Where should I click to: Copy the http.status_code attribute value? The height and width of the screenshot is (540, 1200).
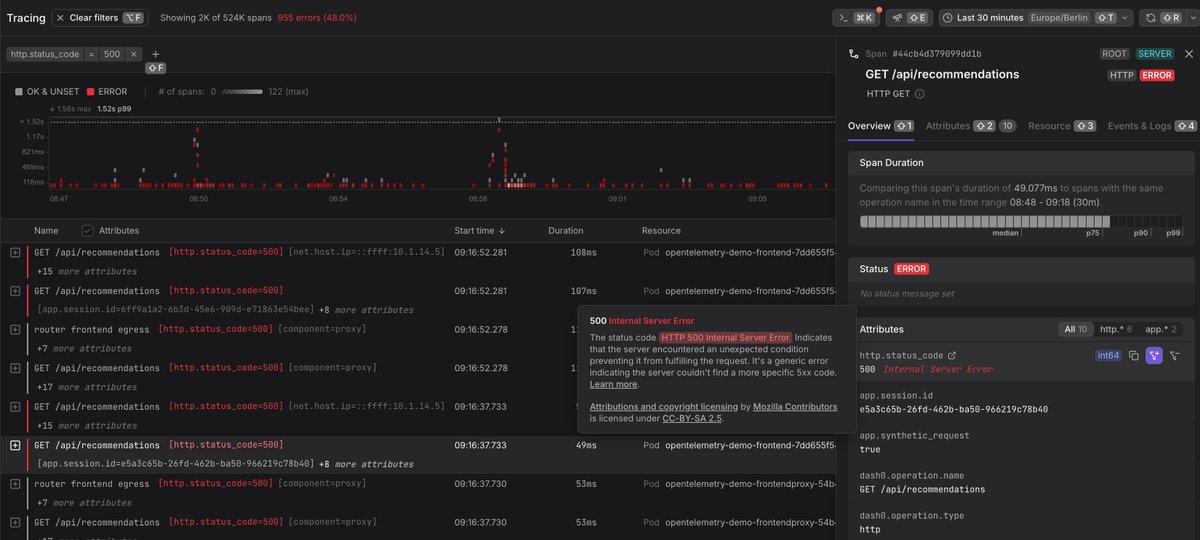[x=1134, y=355]
